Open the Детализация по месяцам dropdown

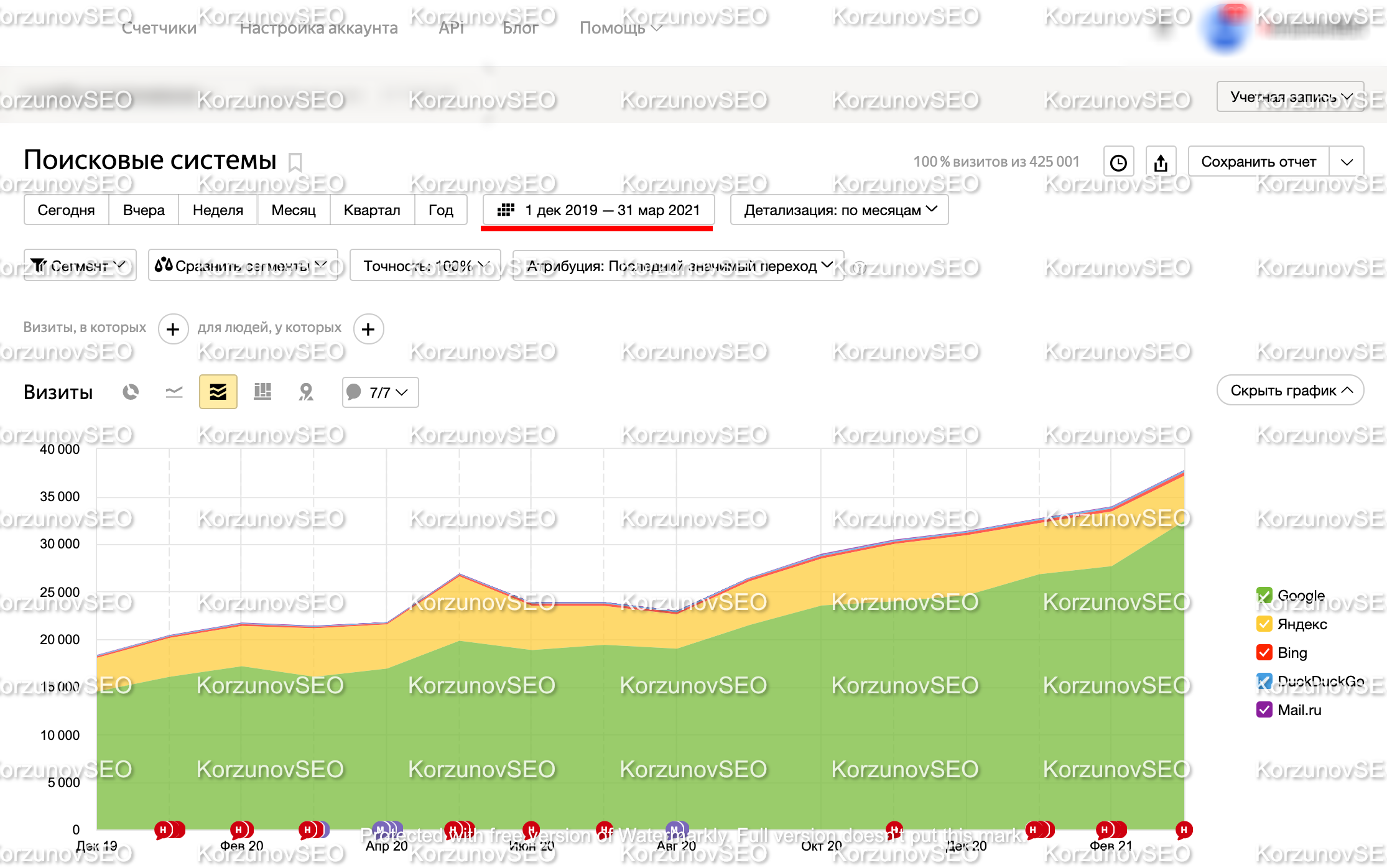point(840,210)
